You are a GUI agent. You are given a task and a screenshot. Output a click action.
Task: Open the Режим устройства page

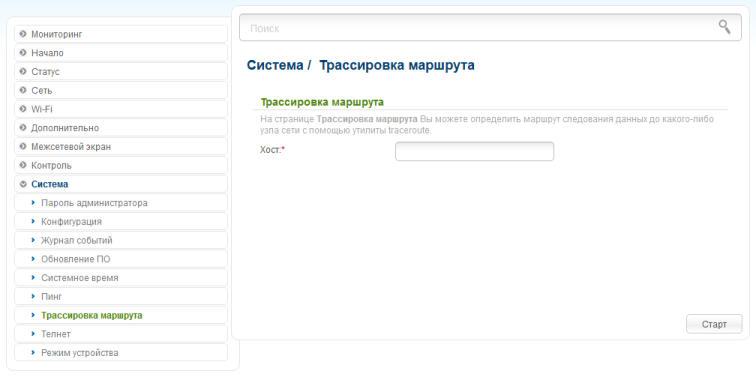point(121,353)
